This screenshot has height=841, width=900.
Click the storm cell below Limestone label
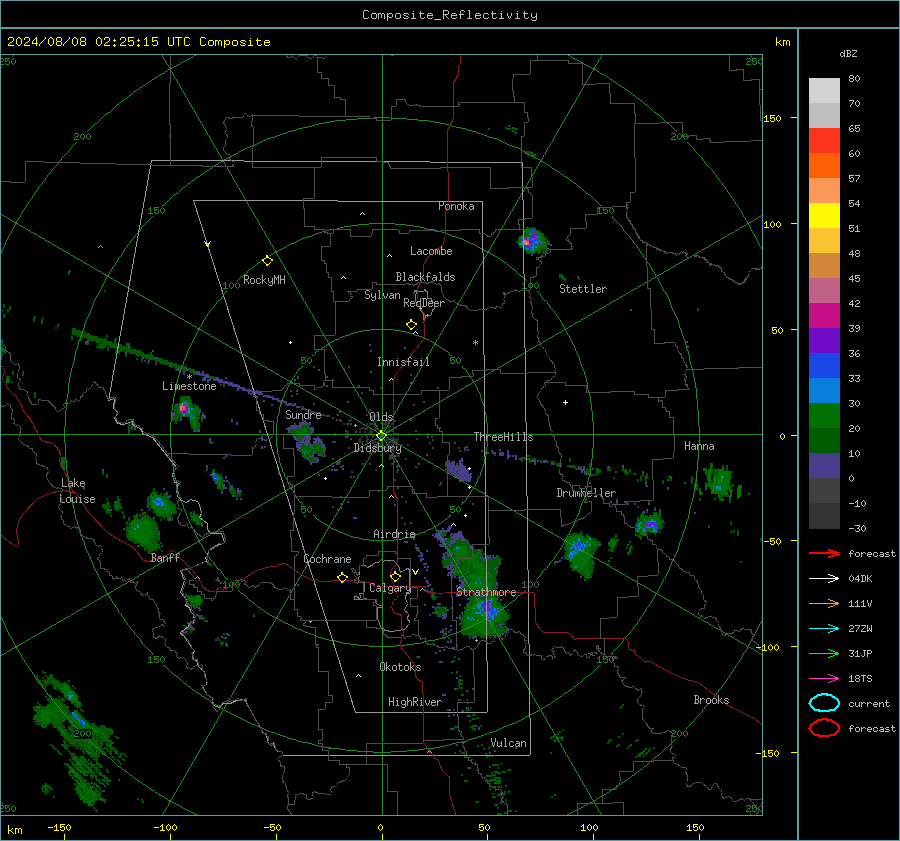coord(187,412)
